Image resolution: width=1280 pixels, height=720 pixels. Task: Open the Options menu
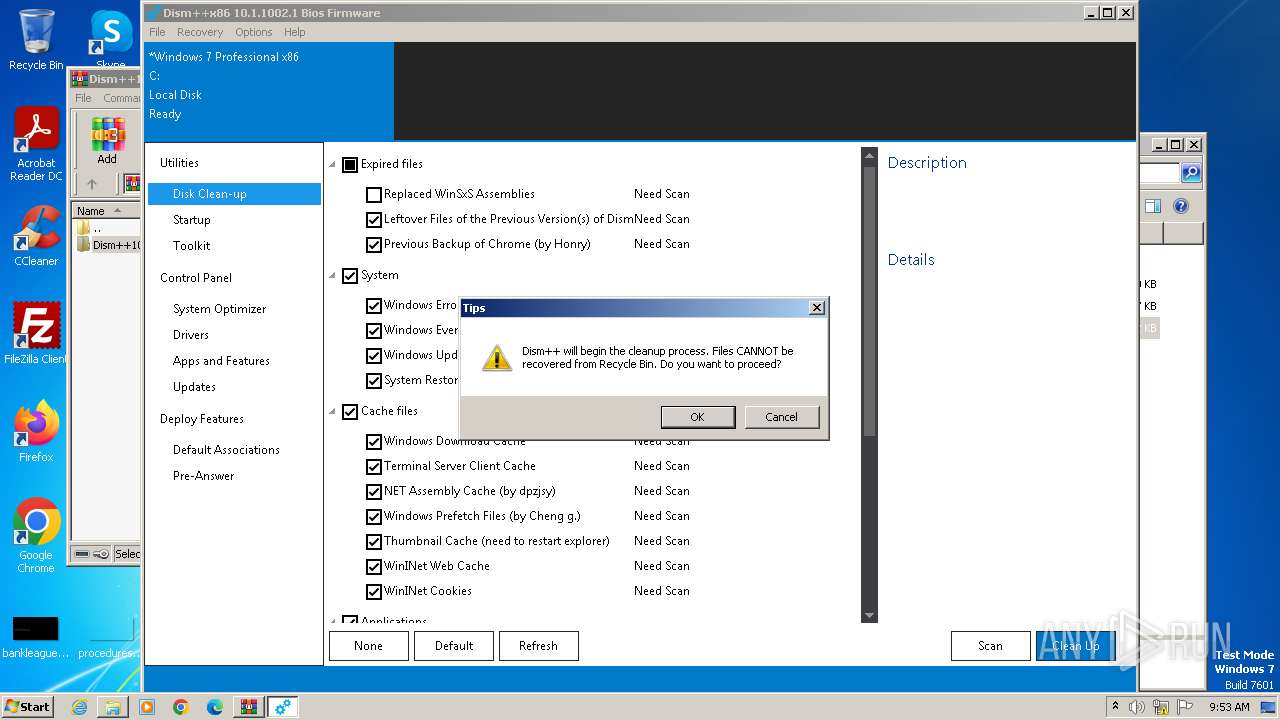(x=254, y=32)
